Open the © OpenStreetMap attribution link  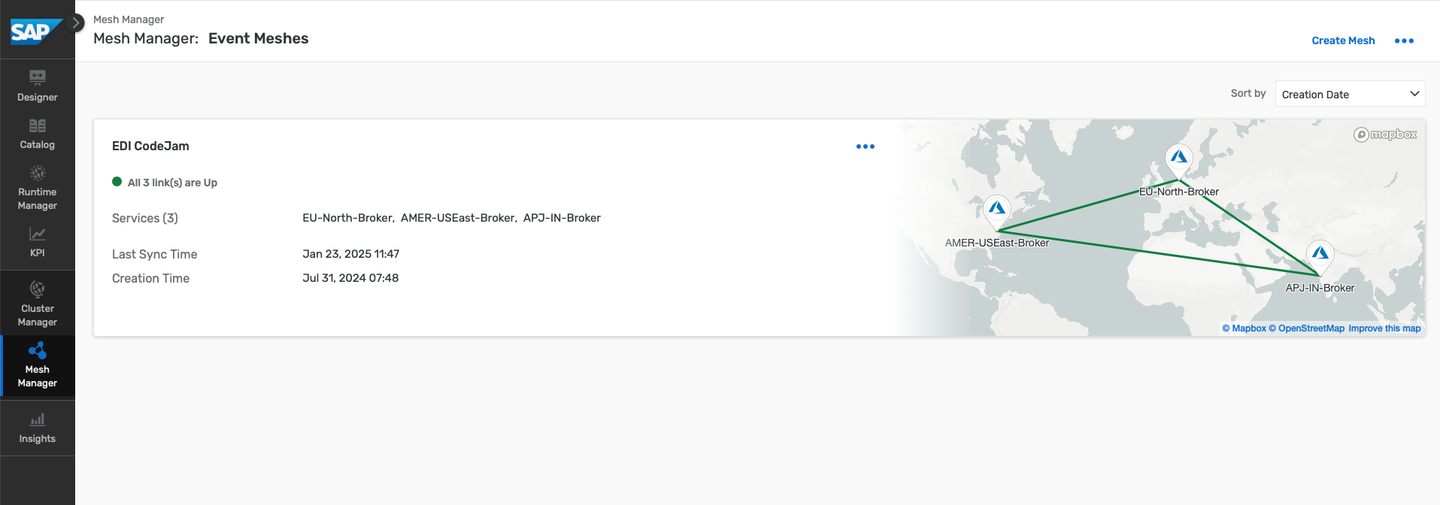1307,328
